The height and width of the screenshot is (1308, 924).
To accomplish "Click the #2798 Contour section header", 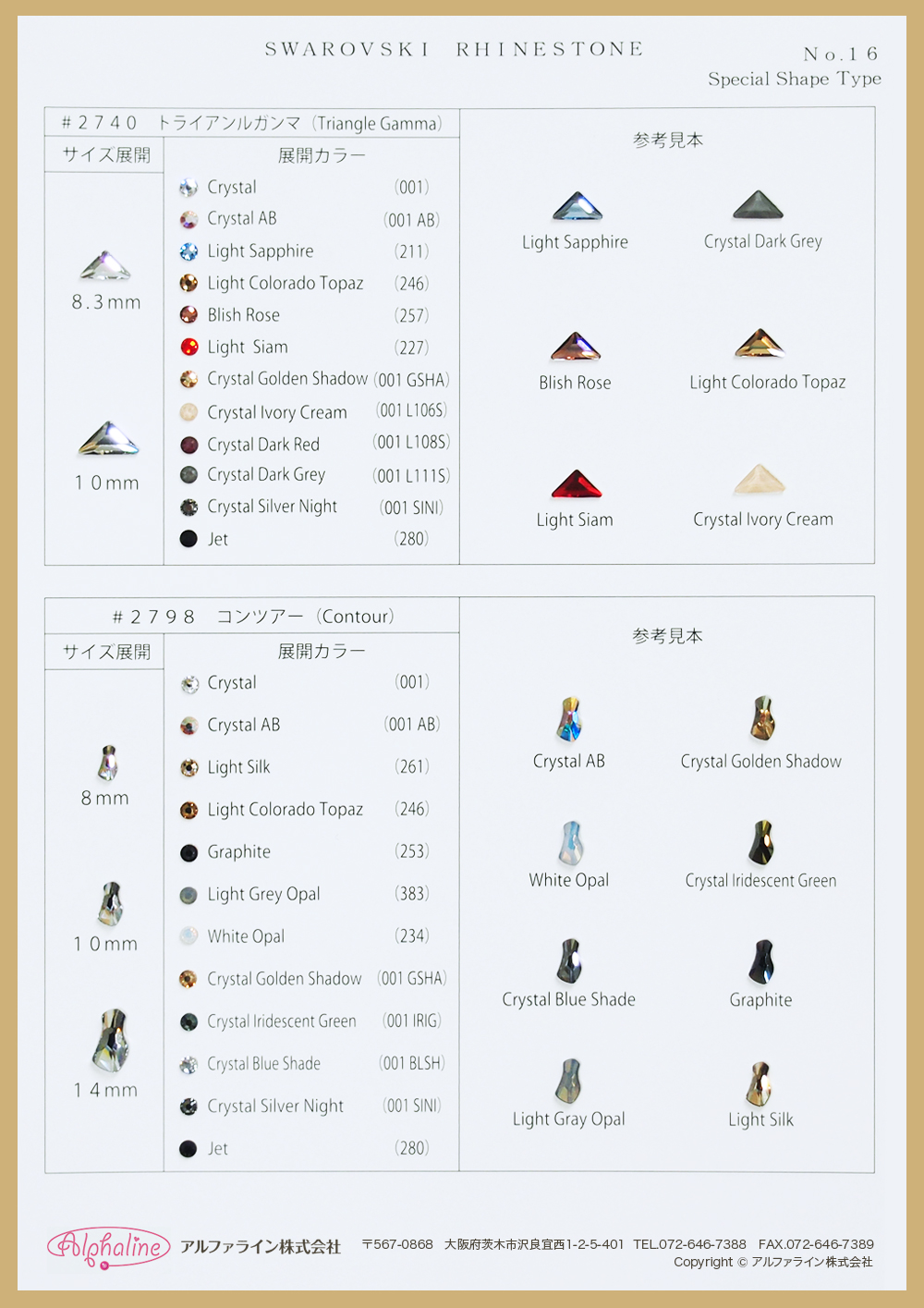I will (253, 617).
